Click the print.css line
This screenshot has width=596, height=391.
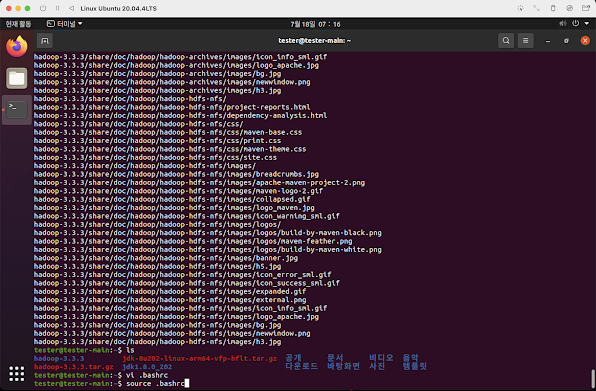tap(157, 141)
